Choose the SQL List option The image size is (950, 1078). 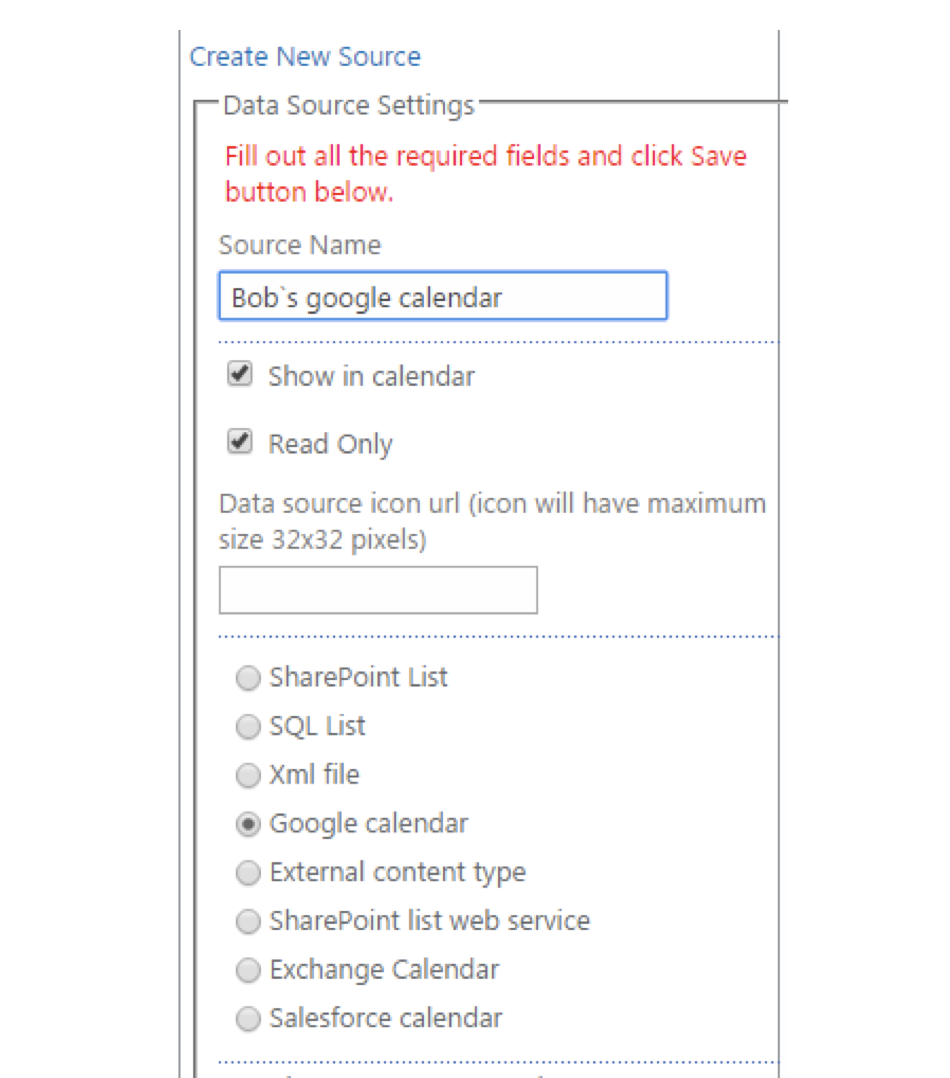click(247, 727)
